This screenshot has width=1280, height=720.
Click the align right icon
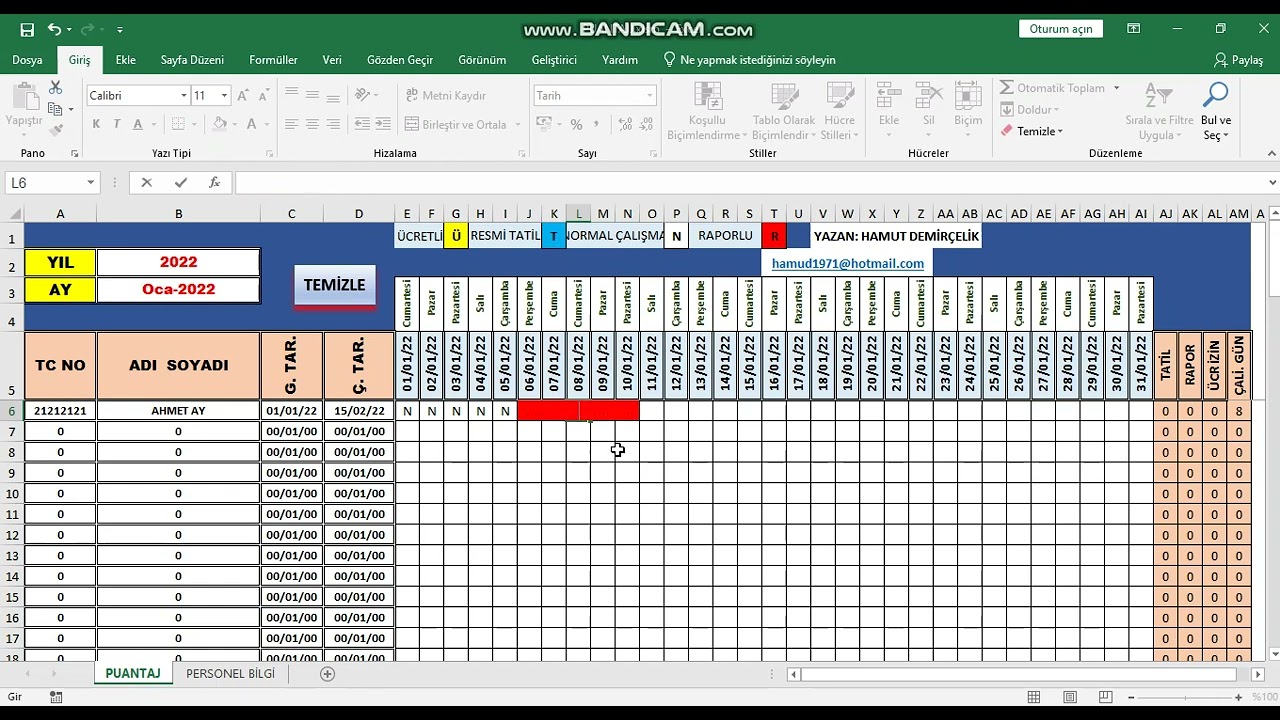(x=333, y=124)
